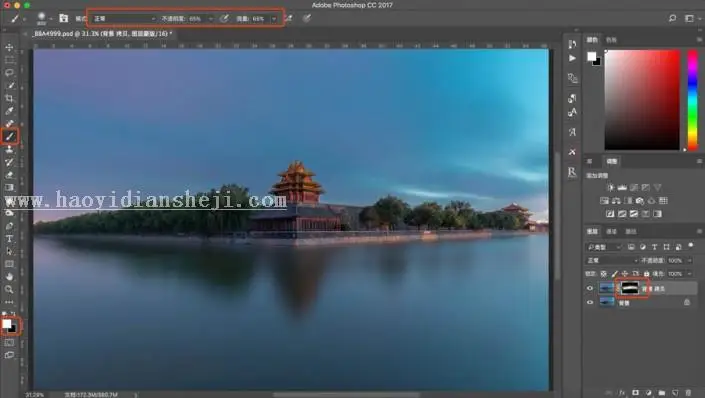
Task: Add a Brightness/Contrast adjustment
Action: click(611, 188)
